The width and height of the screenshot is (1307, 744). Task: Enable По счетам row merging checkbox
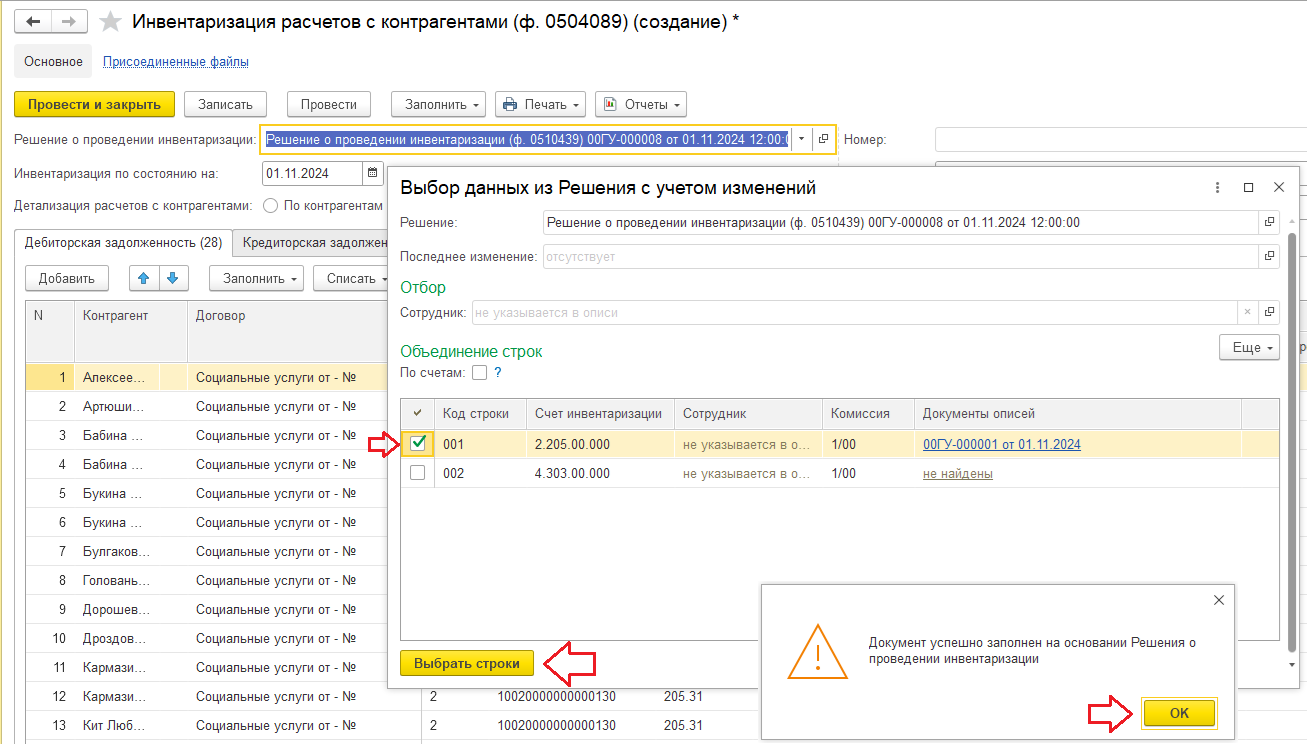(480, 373)
